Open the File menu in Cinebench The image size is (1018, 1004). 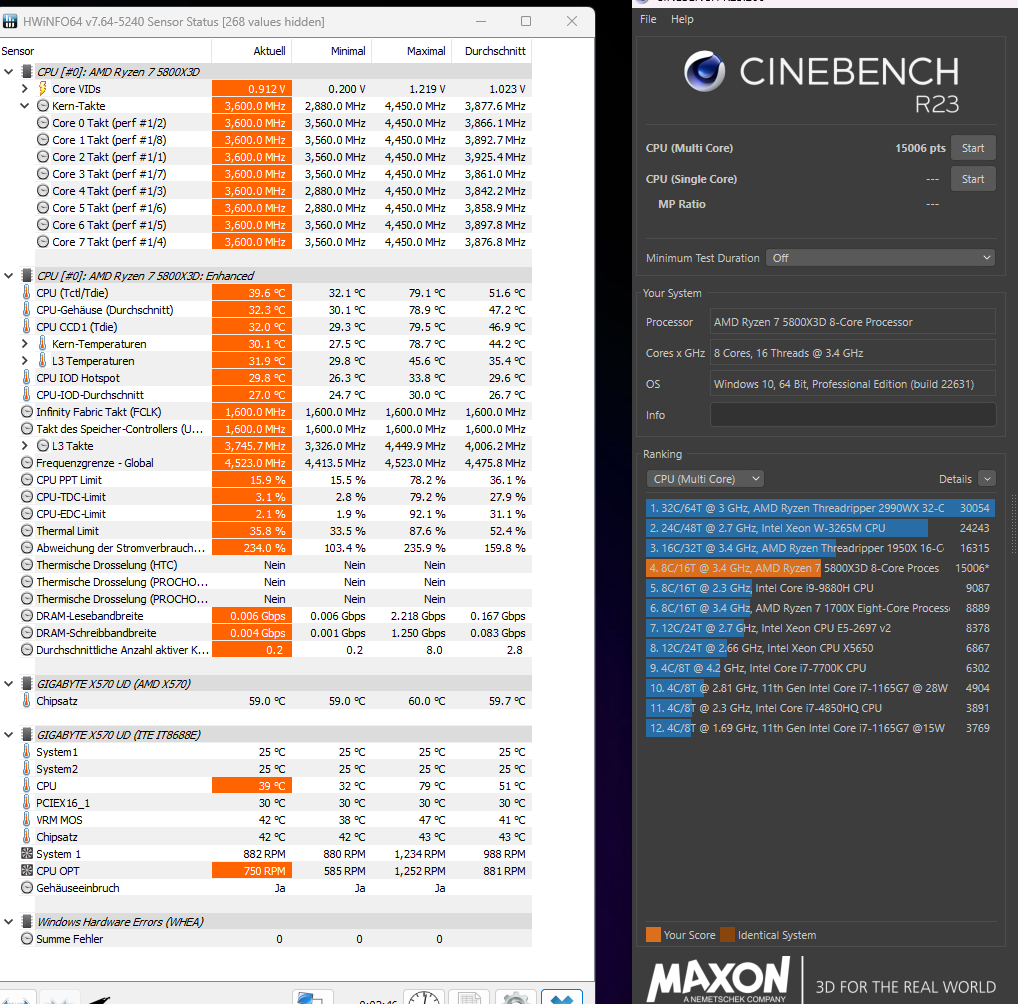pyautogui.click(x=647, y=19)
